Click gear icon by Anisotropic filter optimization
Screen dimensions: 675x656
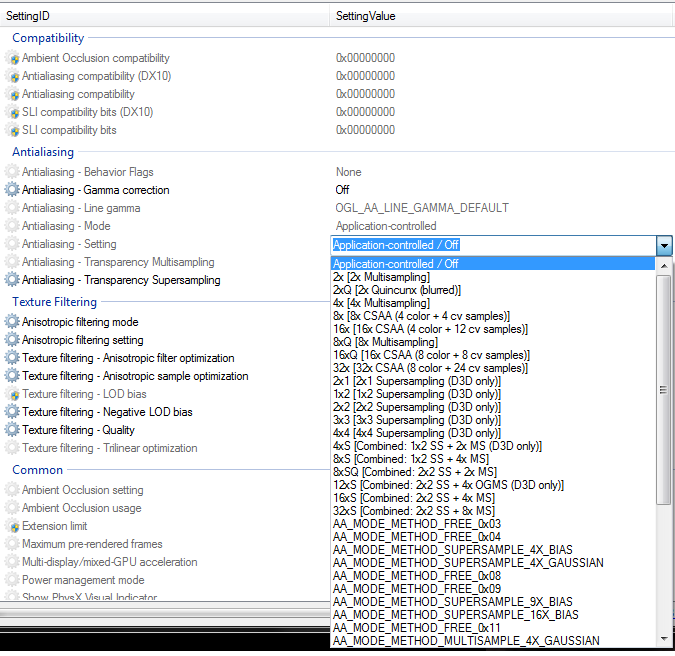[x=12, y=358]
